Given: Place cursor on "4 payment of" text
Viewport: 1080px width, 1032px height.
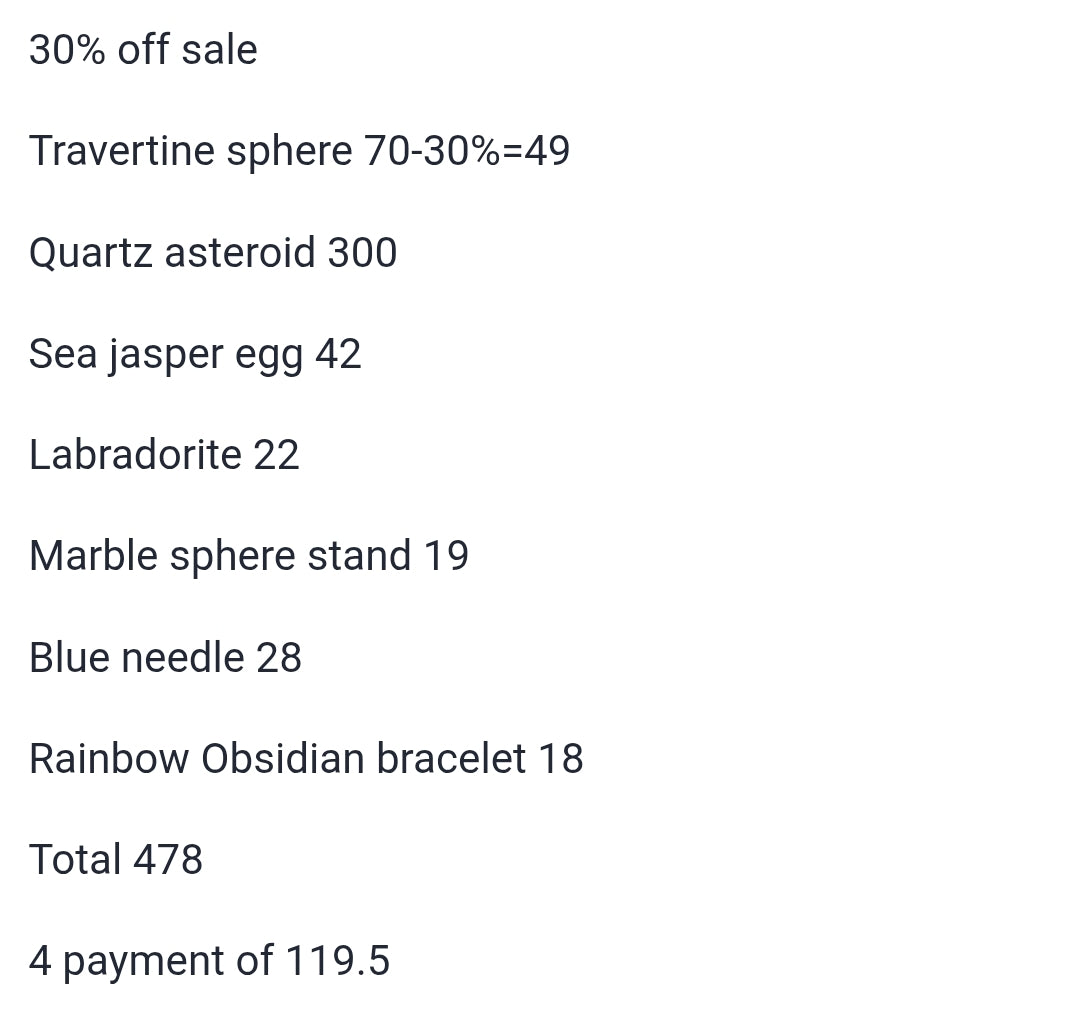Looking at the screenshot, I should point(150,961).
